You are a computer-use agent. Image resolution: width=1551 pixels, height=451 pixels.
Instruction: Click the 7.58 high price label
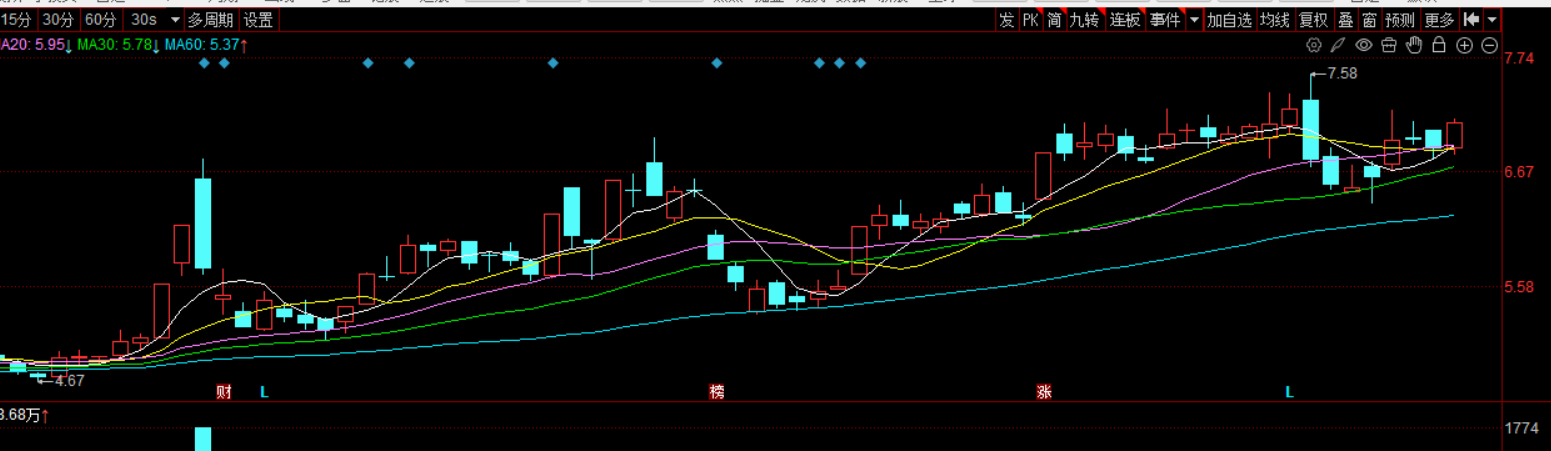click(1343, 74)
